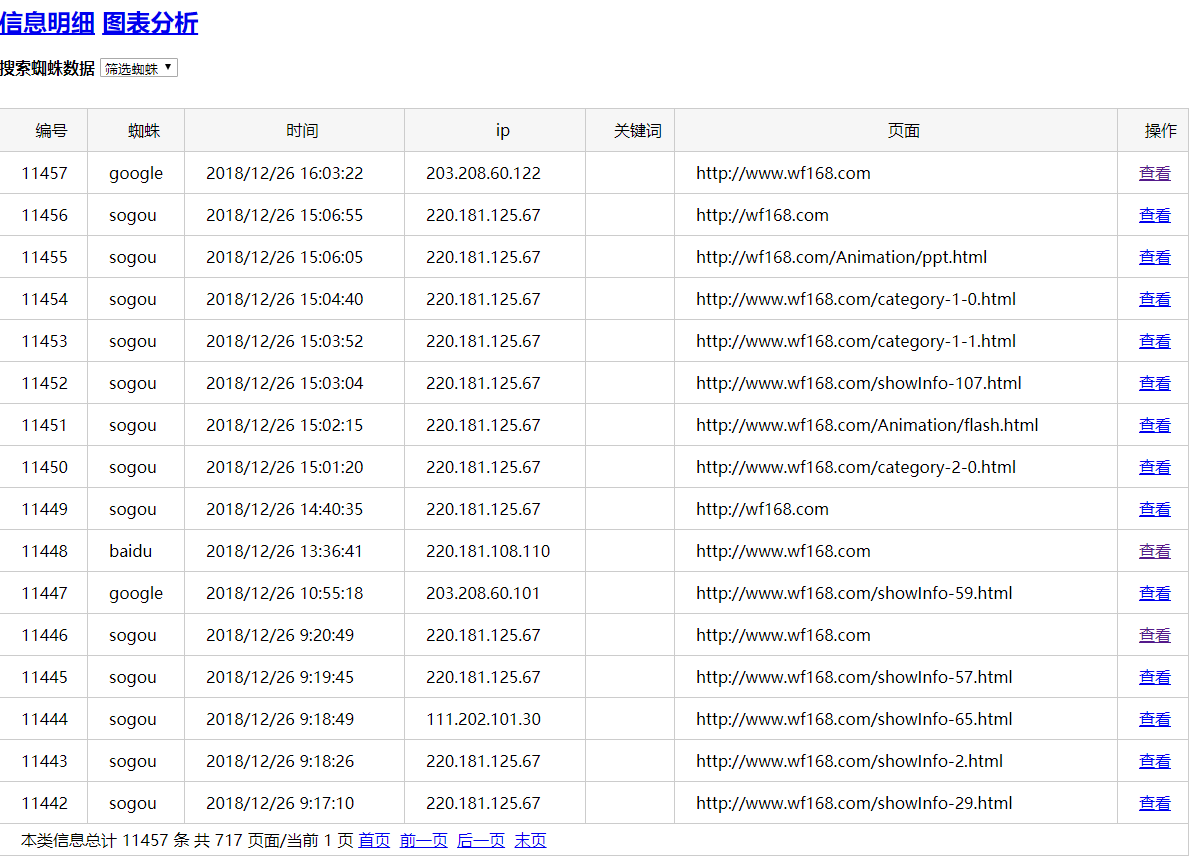The width and height of the screenshot is (1195, 858).
Task: Click 查看 in row 11453
Action: (1154, 341)
